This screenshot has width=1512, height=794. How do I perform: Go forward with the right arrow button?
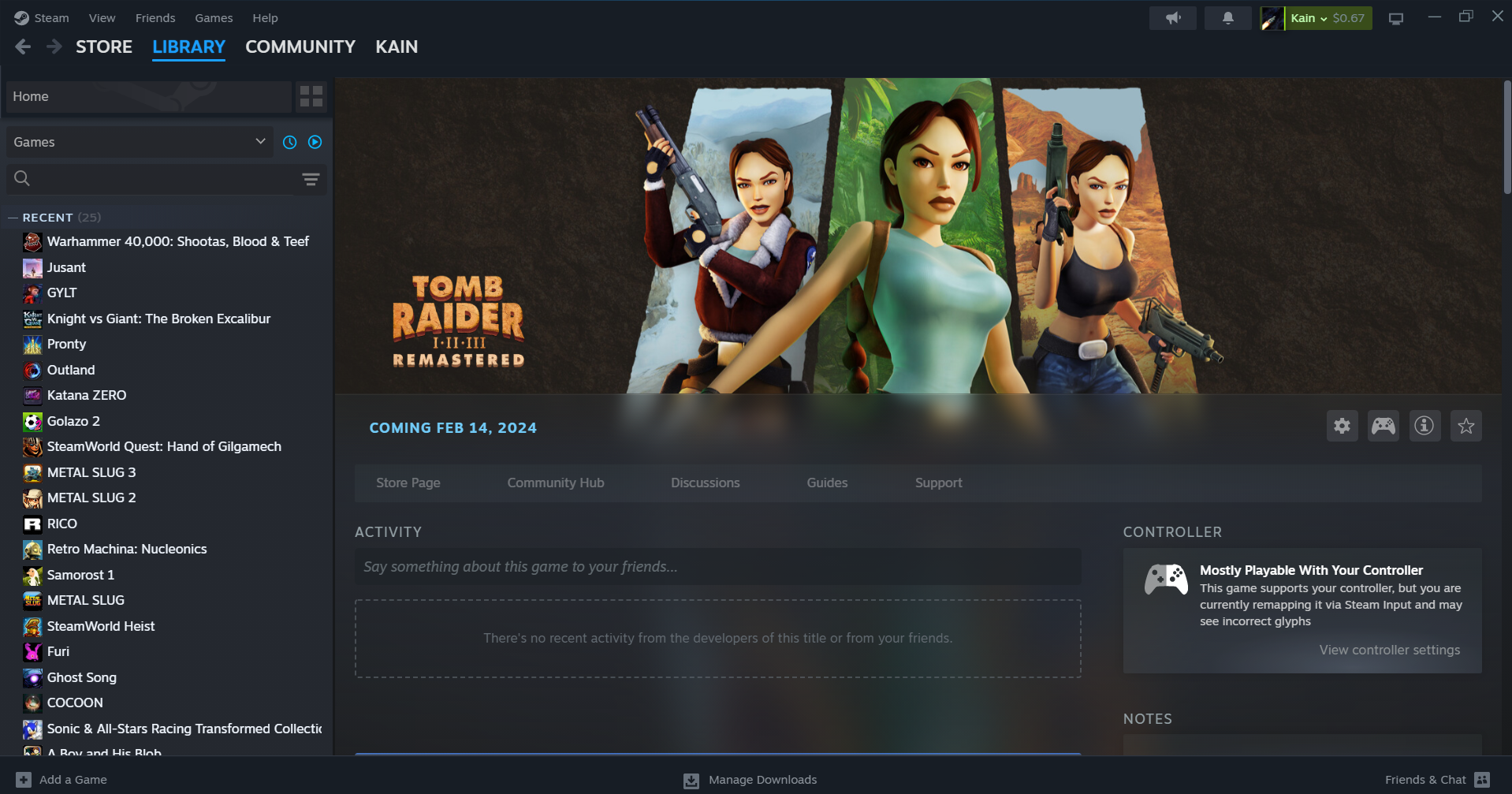(54, 47)
